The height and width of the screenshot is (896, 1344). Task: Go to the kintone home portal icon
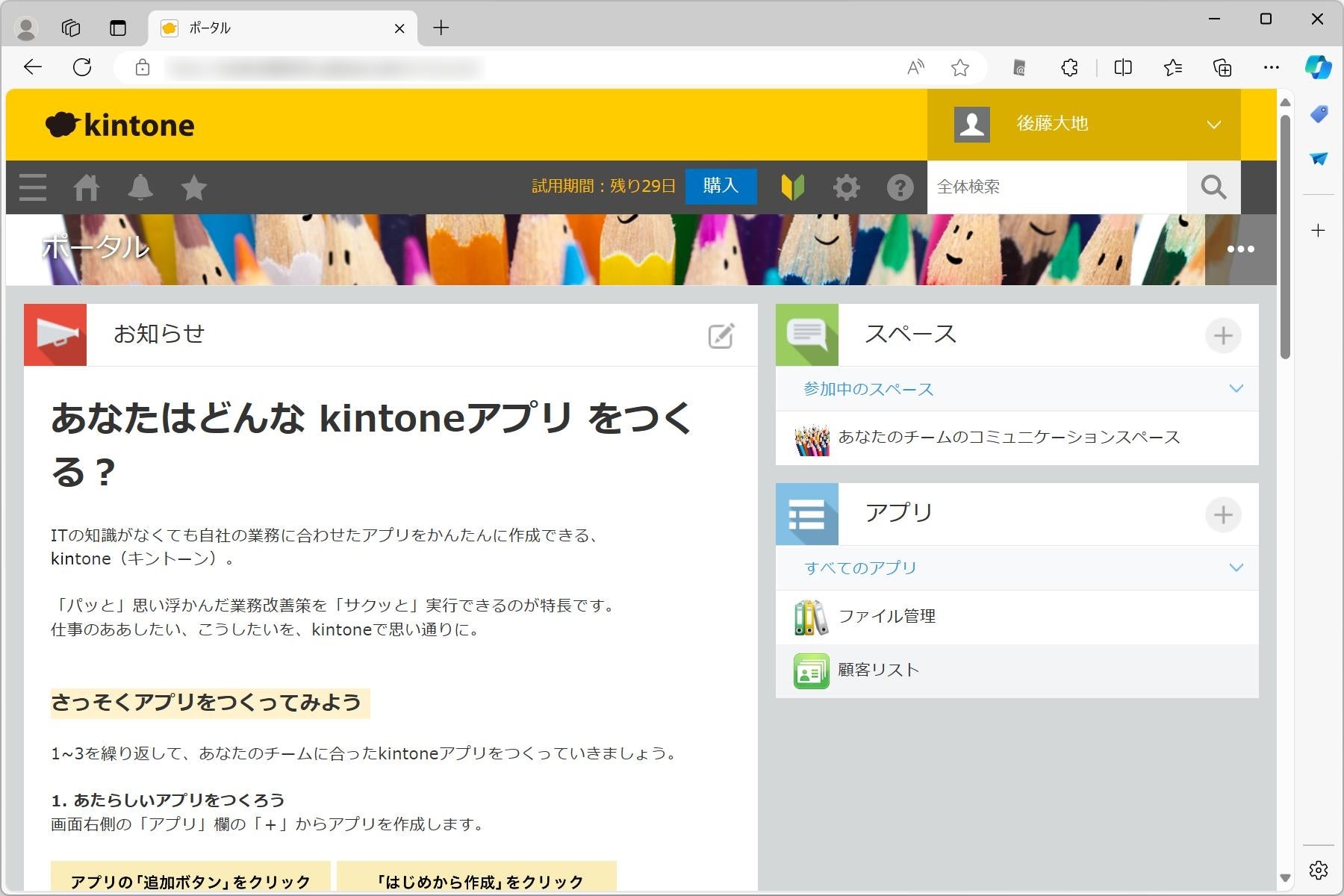coord(87,187)
